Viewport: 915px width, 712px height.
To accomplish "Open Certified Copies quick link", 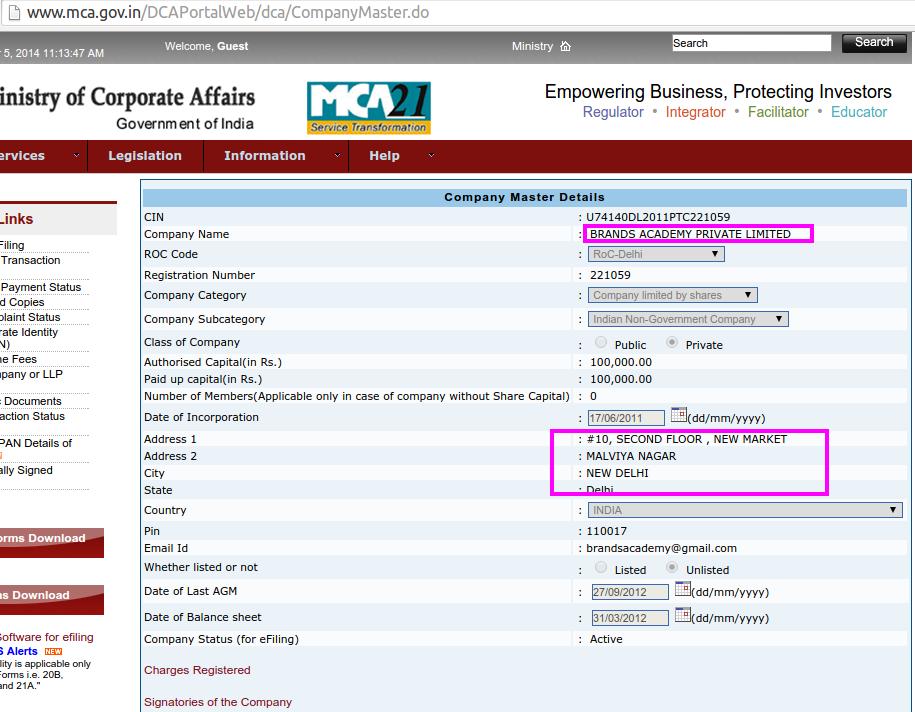I will pyautogui.click(x=22, y=302).
